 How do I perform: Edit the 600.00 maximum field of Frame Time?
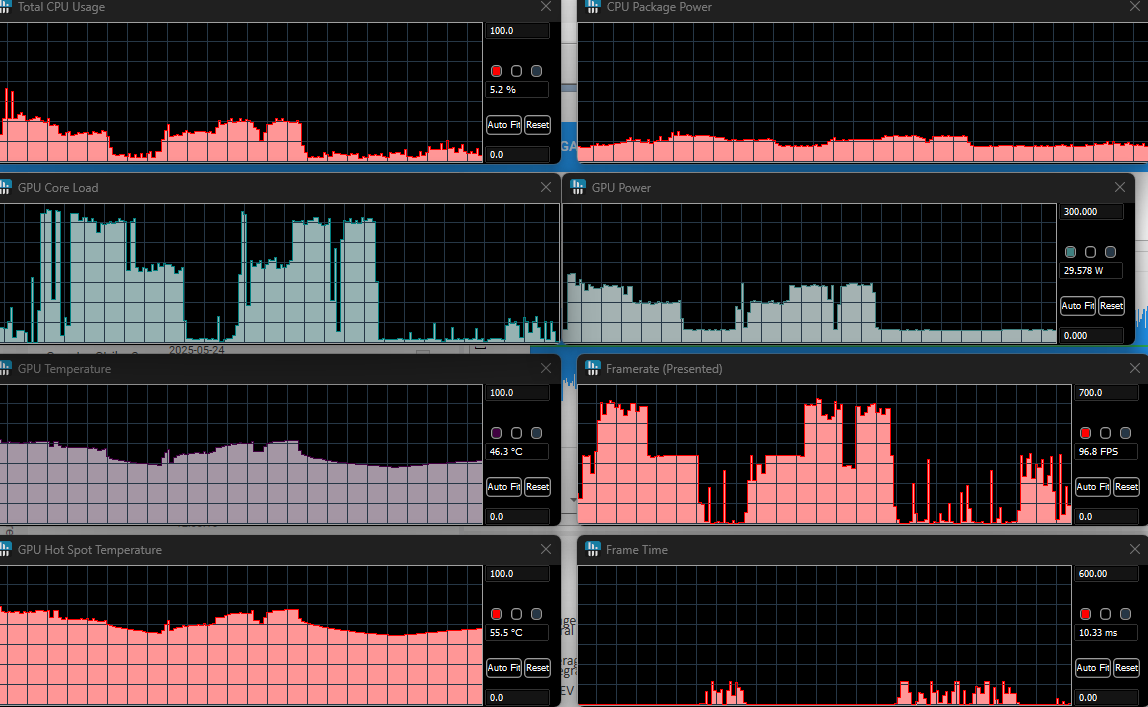pos(1107,574)
